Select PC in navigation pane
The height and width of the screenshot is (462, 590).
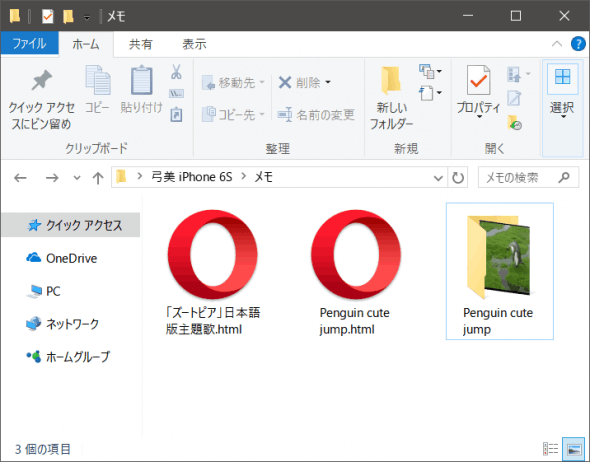click(x=44, y=291)
